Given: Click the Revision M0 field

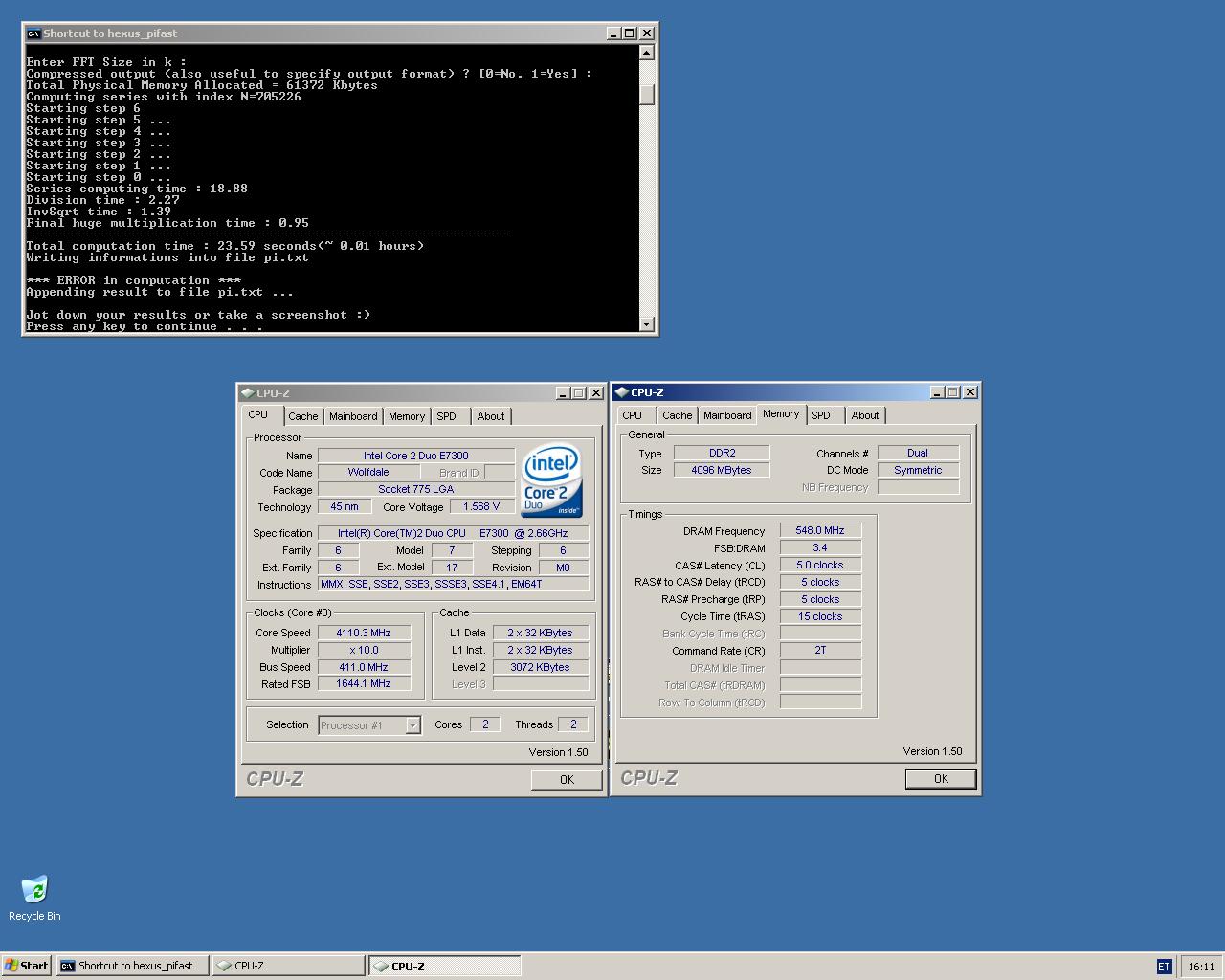Looking at the screenshot, I should 563,568.
